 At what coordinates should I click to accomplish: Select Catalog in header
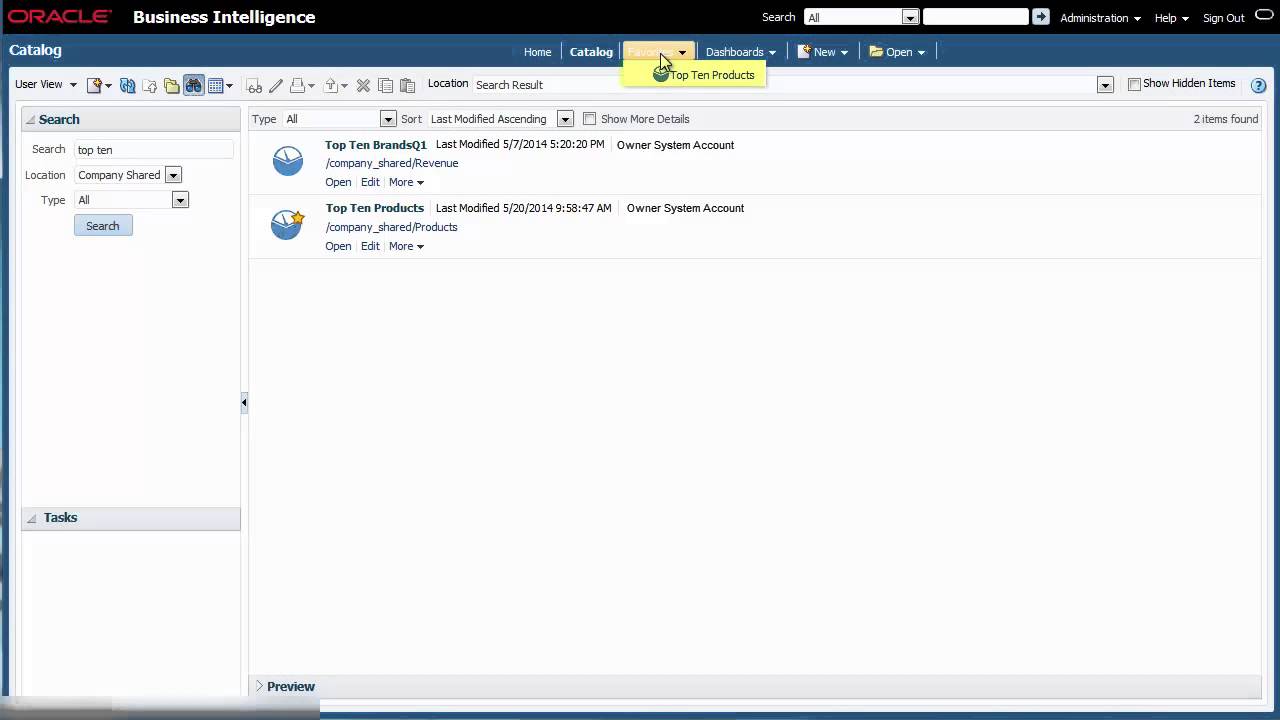coord(591,52)
